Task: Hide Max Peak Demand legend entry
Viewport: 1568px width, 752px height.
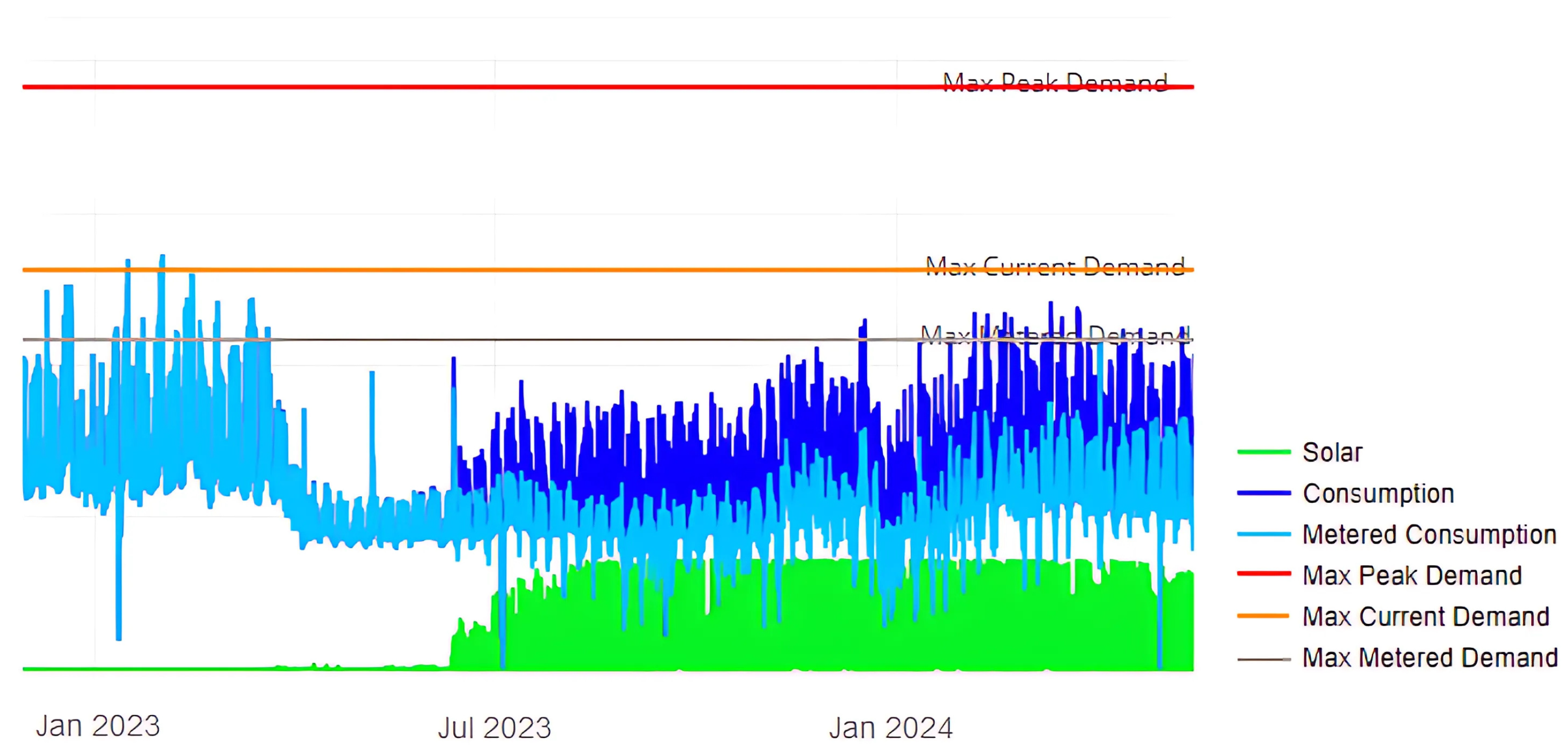Action: tap(1412, 575)
